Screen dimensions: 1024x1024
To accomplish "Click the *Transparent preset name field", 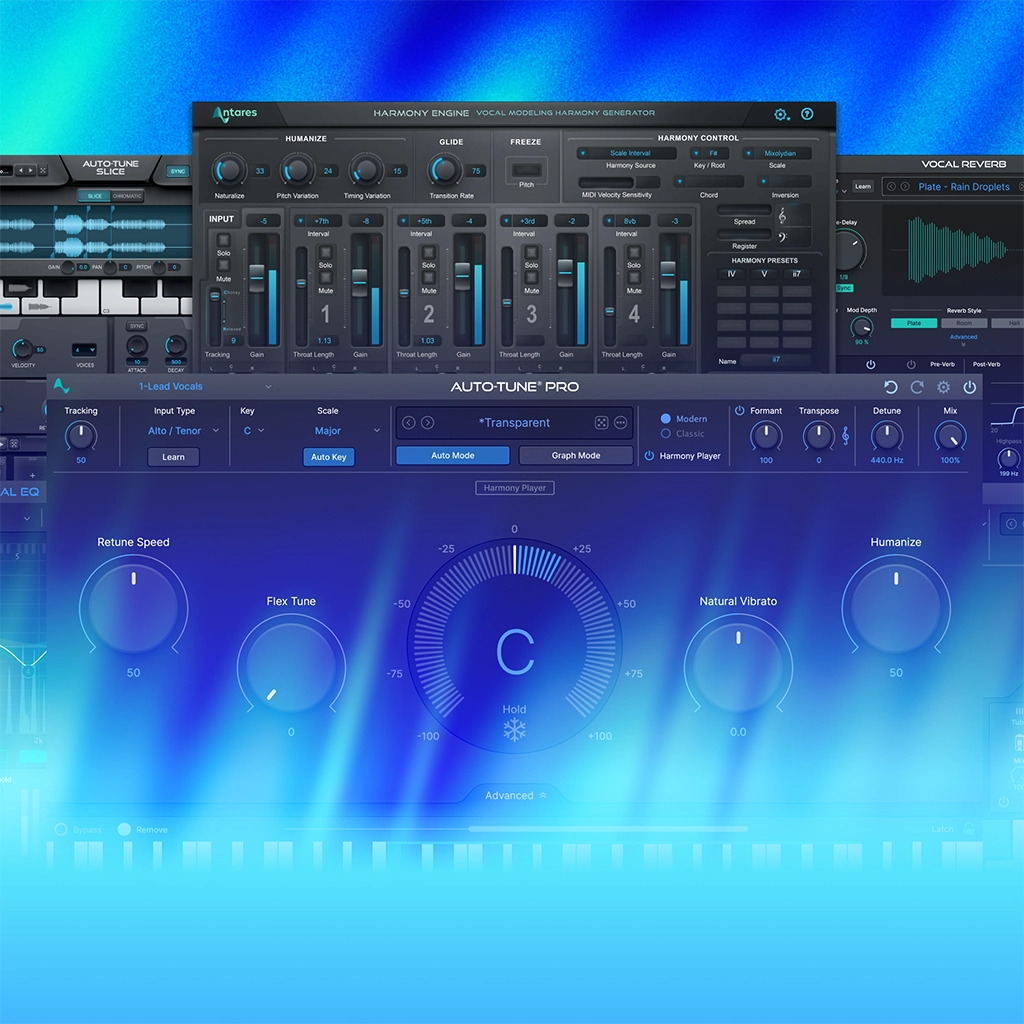I will point(514,422).
